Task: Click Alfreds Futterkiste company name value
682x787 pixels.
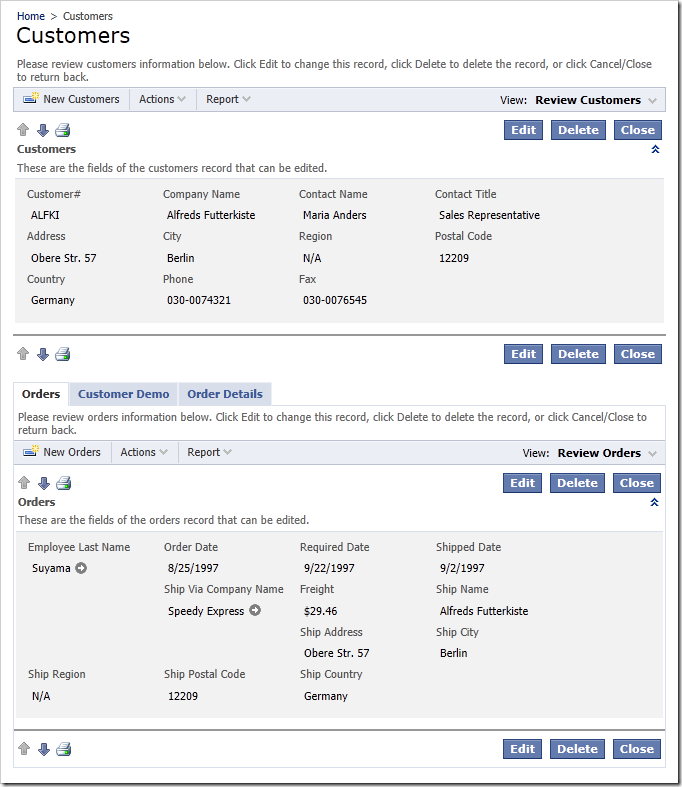Action: click(x=211, y=215)
